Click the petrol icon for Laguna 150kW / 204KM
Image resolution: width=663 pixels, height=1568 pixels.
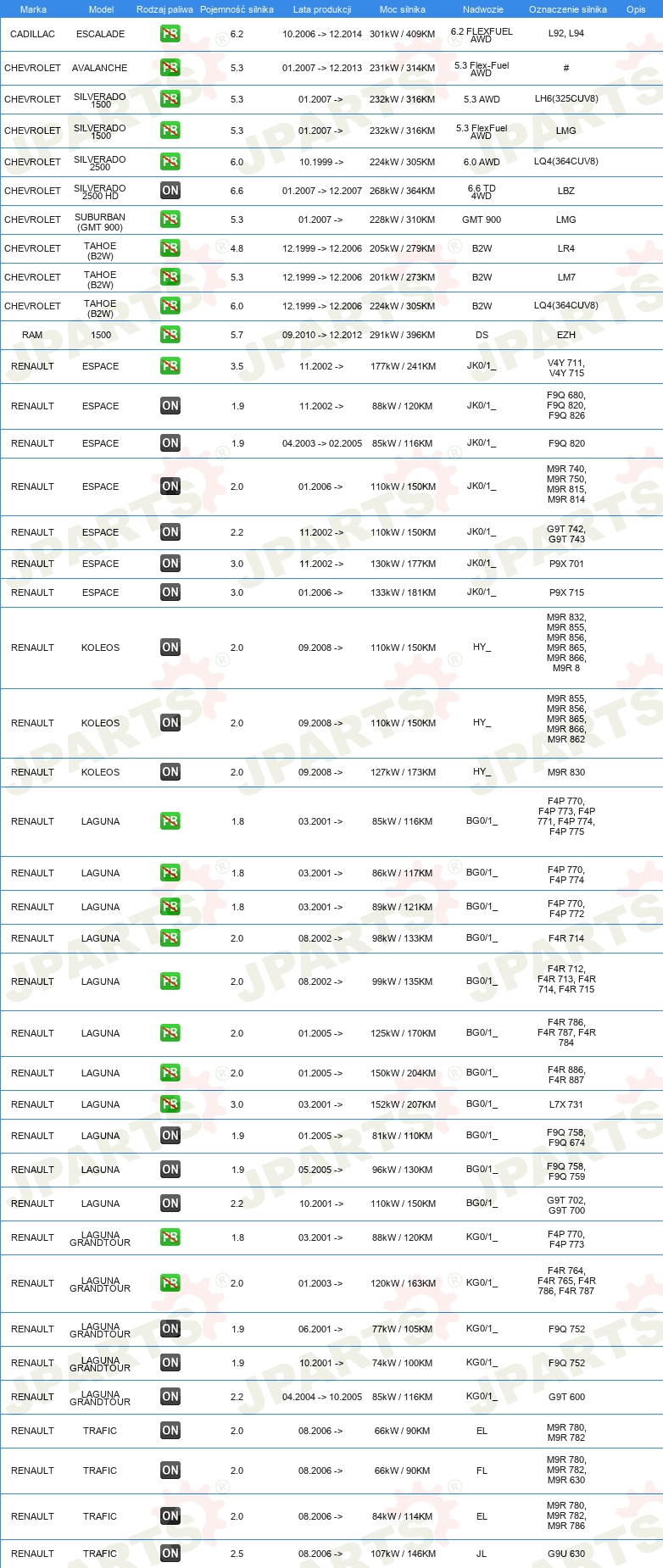click(x=170, y=1073)
